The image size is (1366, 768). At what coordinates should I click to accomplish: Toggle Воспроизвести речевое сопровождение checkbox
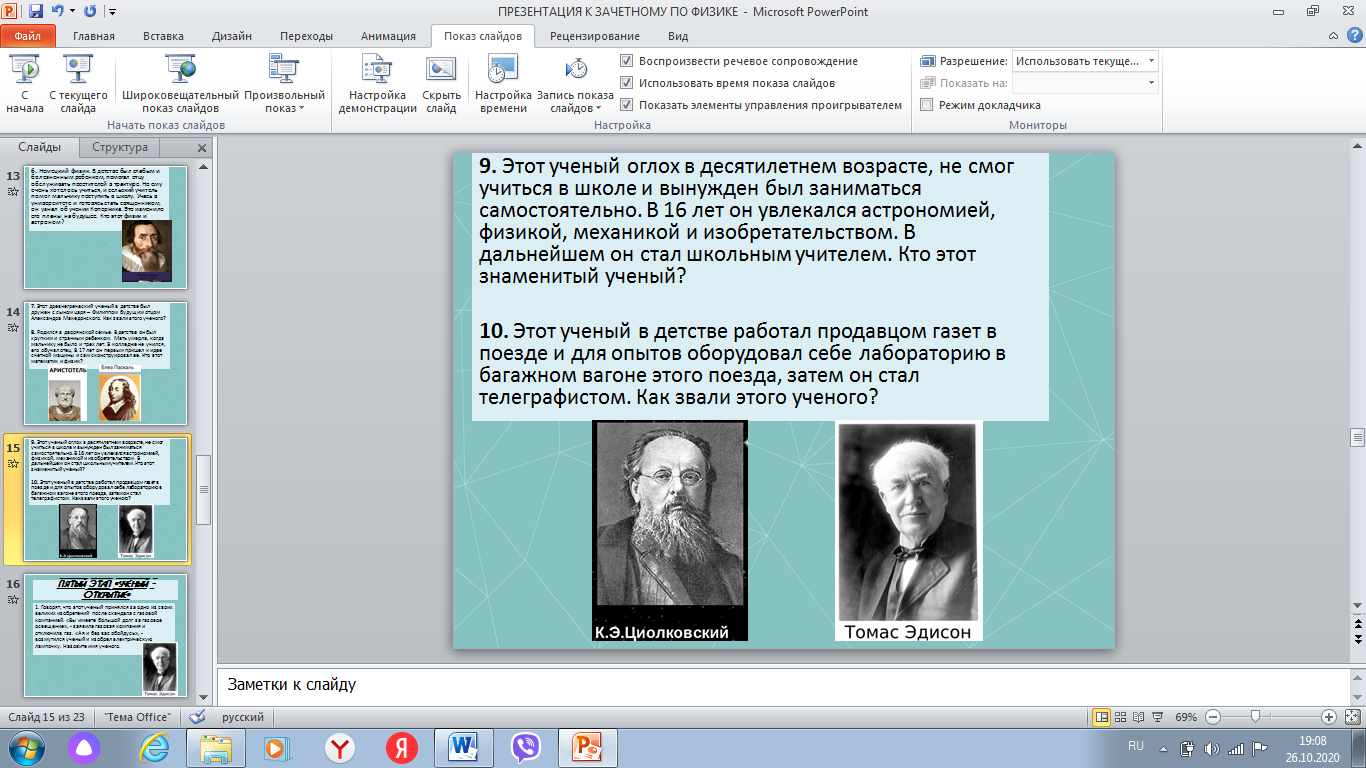click(738, 61)
